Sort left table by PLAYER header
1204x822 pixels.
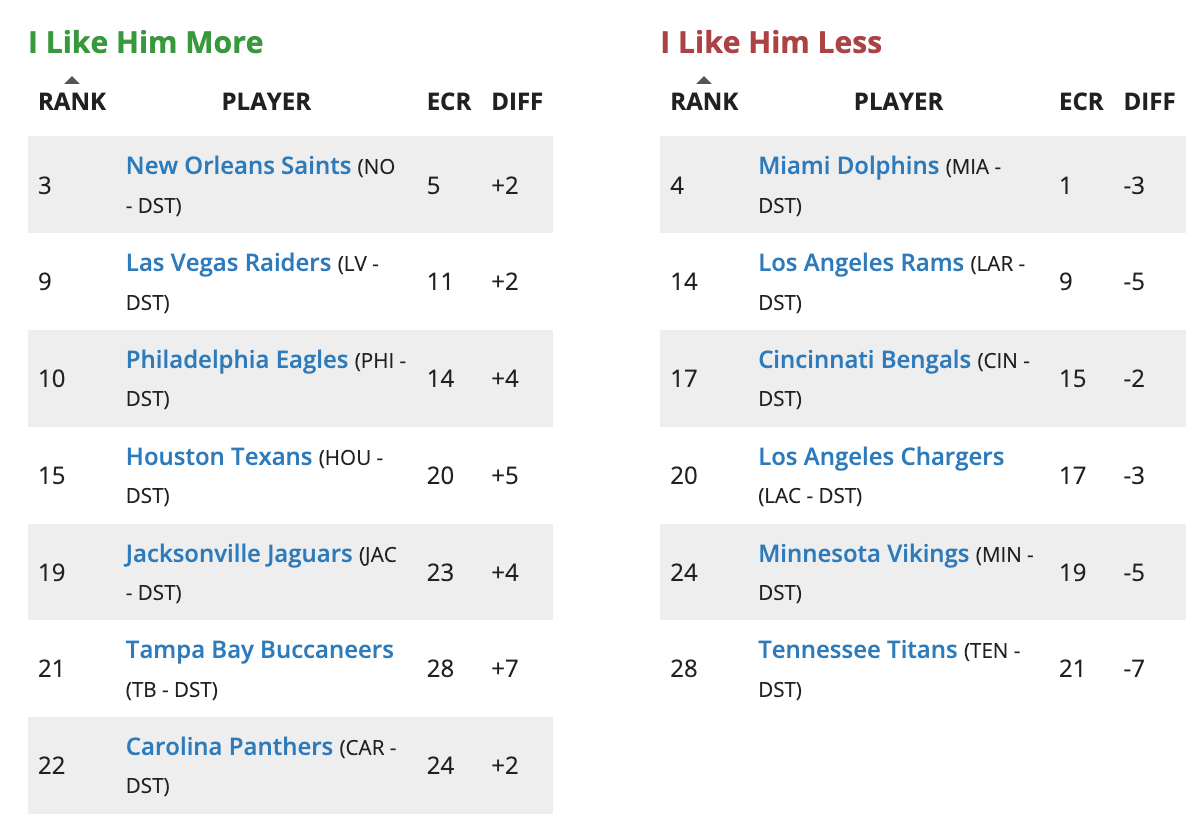point(266,102)
